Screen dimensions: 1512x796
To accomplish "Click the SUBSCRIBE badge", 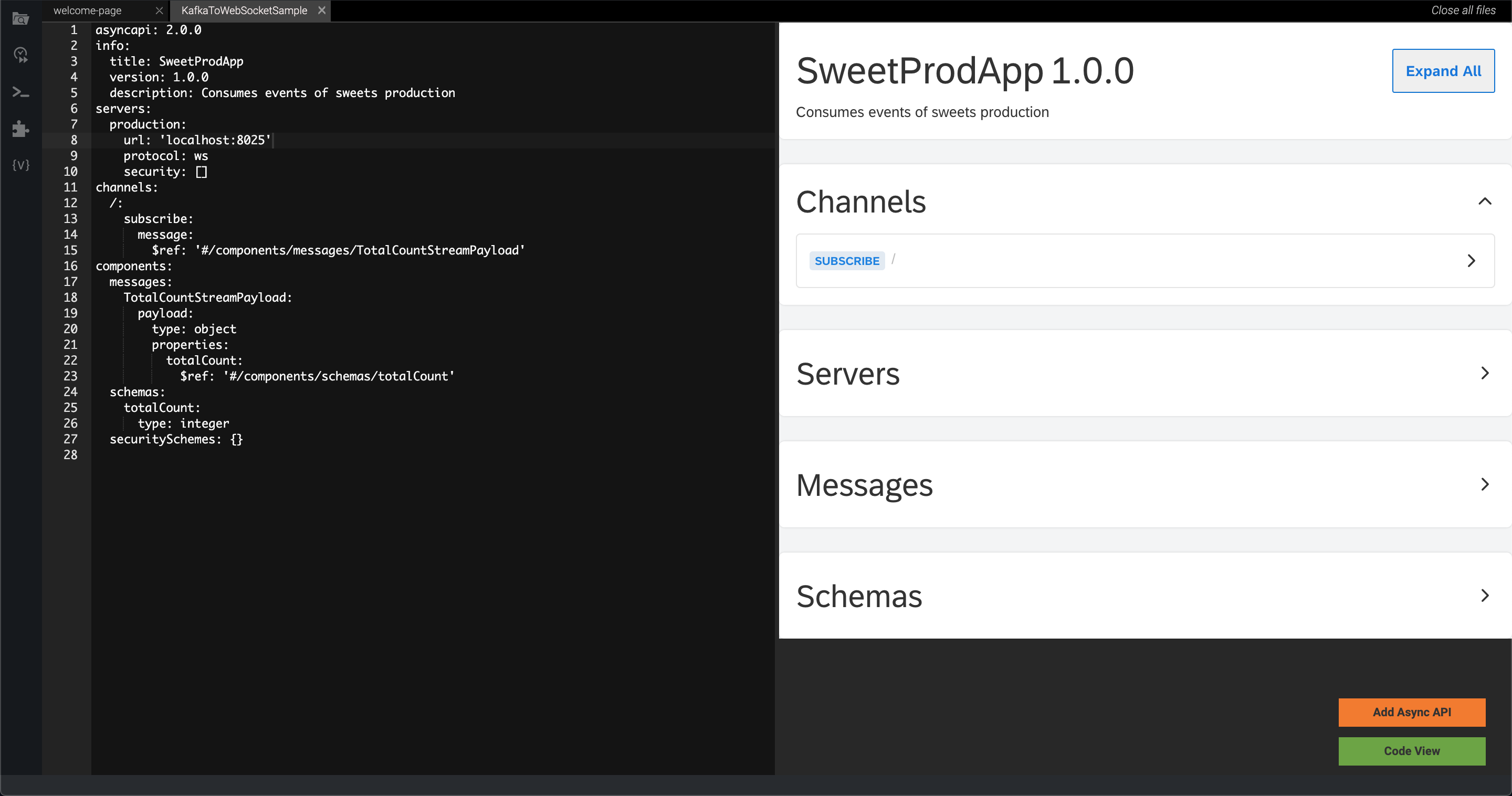I will point(846,260).
